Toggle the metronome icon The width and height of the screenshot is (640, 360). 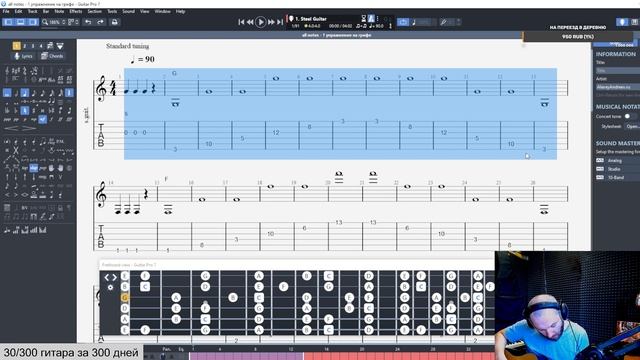coord(371,18)
